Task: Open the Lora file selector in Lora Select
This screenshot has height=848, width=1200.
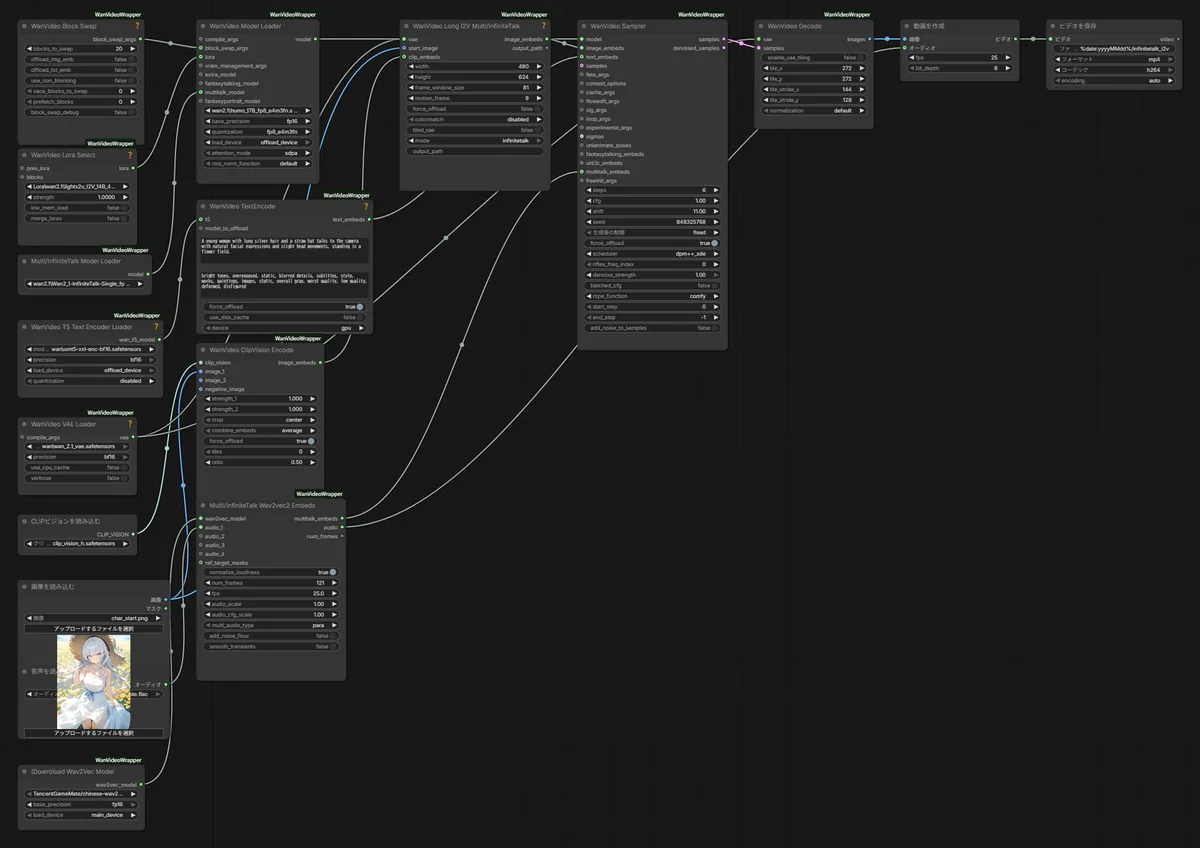Action: 76,186
